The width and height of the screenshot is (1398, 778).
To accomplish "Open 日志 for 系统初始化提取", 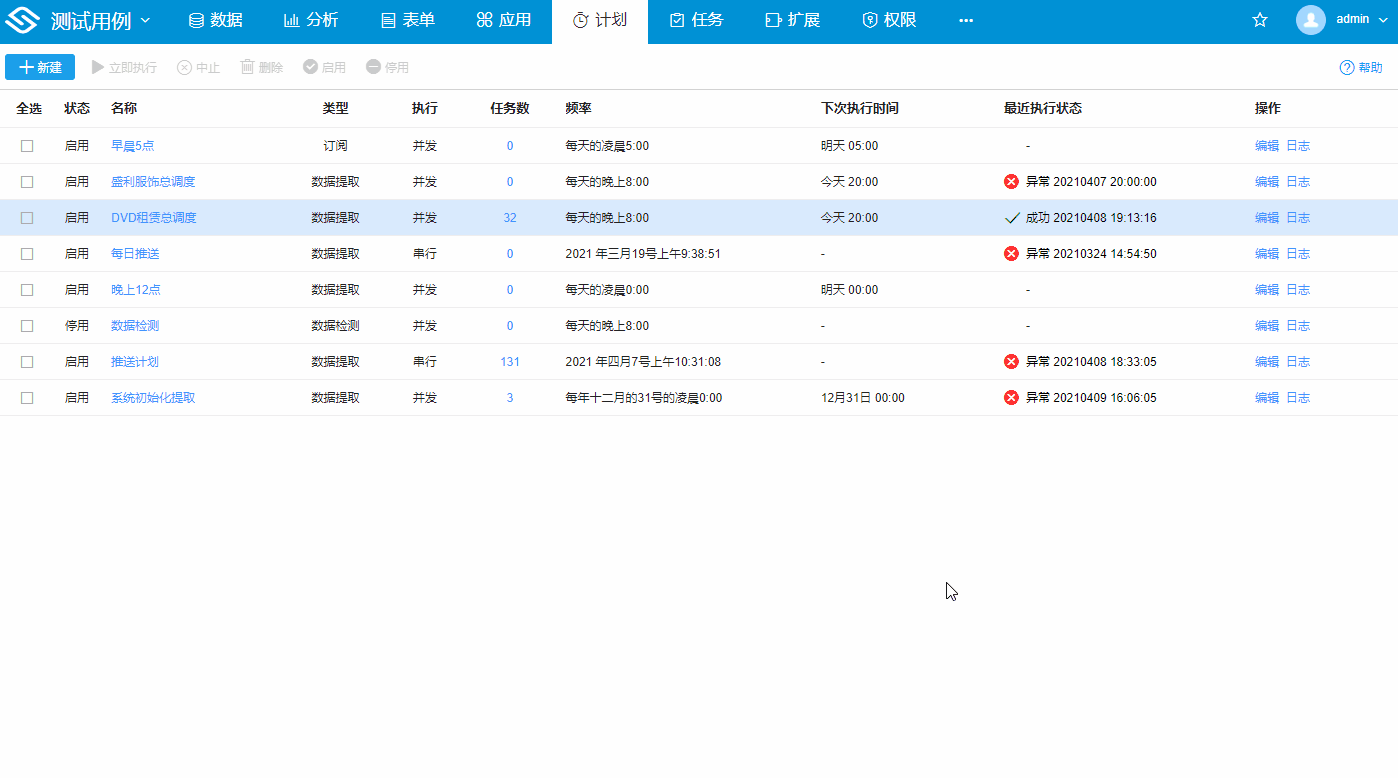I will click(1297, 398).
